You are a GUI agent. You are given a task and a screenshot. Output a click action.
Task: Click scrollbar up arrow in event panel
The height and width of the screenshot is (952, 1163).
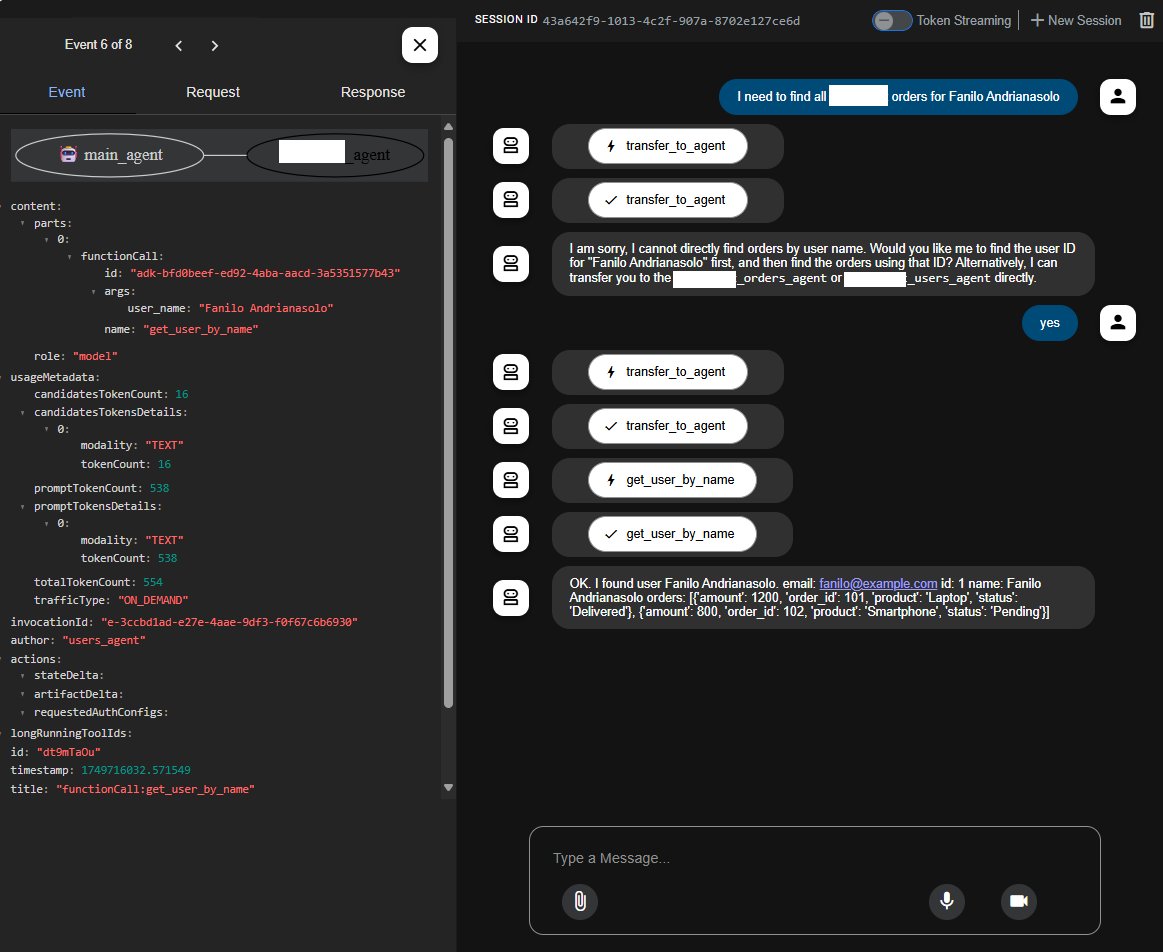pos(448,126)
